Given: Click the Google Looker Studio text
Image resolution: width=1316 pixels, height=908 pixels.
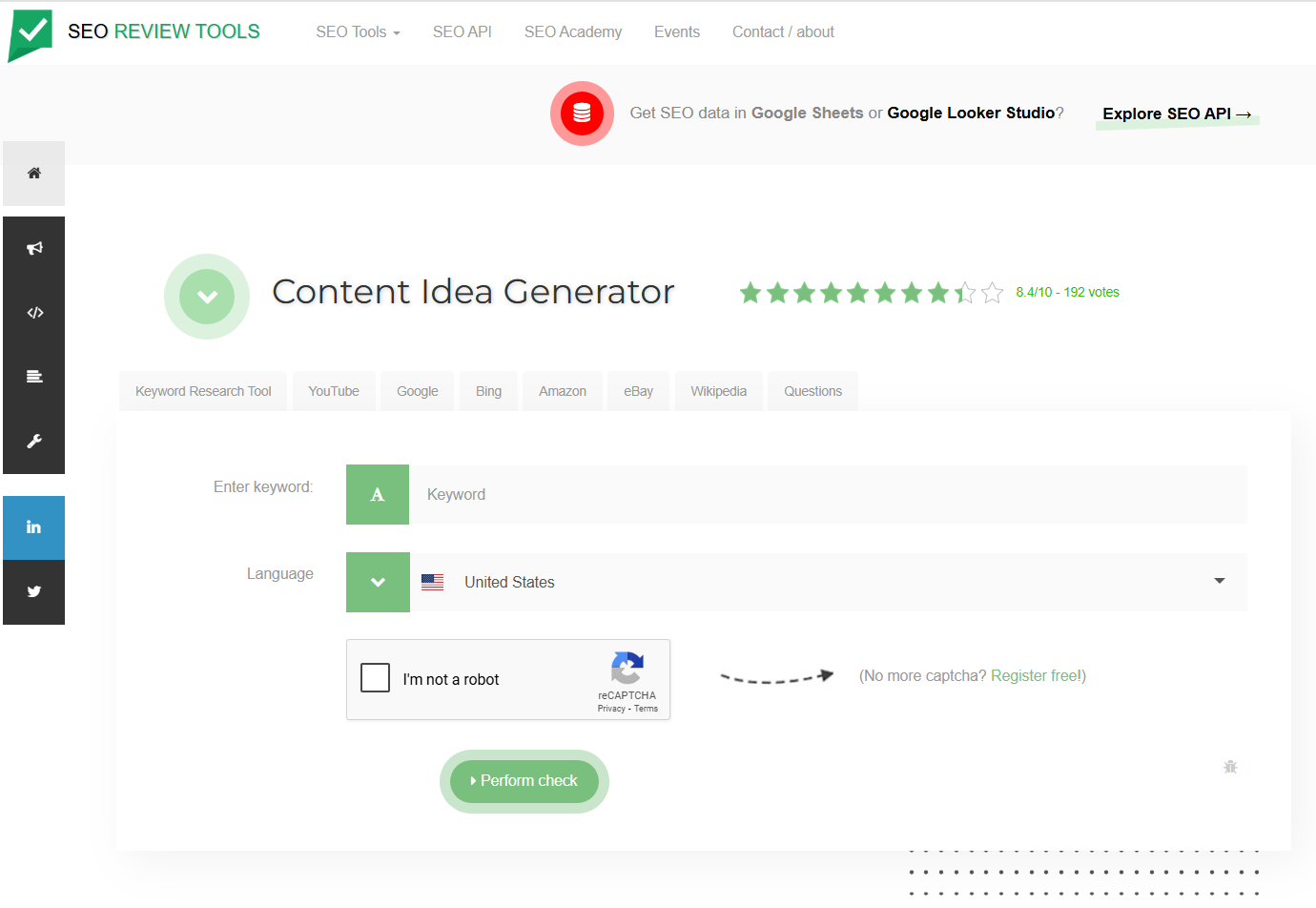Looking at the screenshot, I should point(971,113).
